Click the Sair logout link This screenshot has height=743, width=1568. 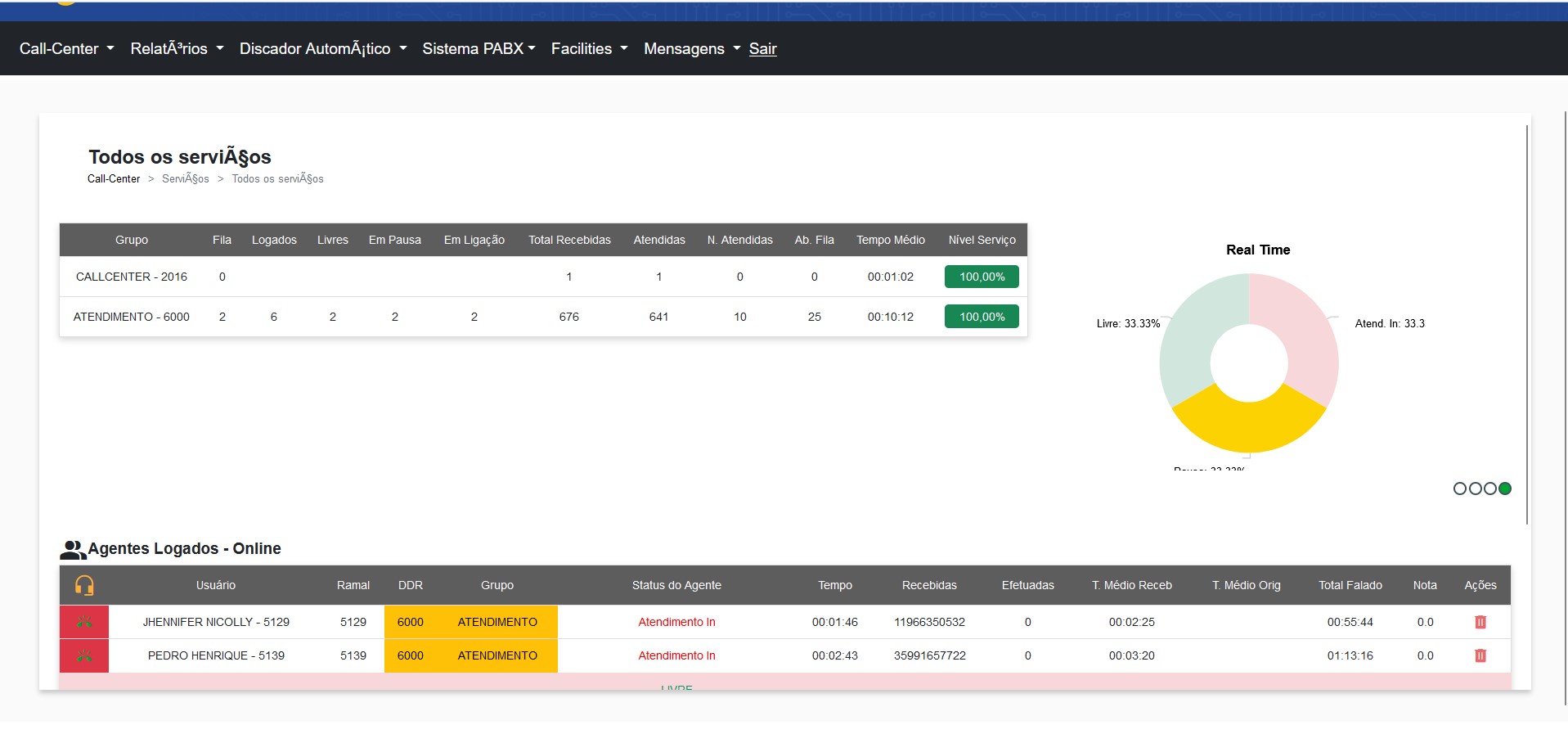coord(762,48)
